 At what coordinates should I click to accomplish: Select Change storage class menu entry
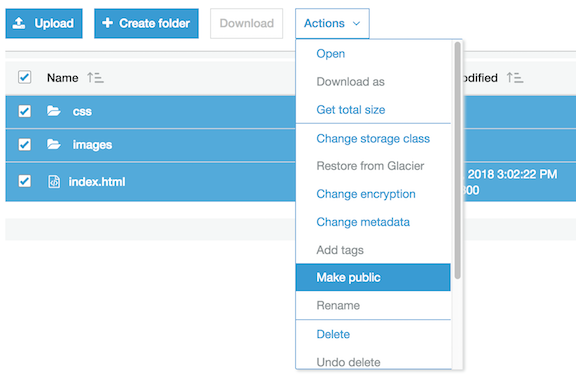coord(373,139)
